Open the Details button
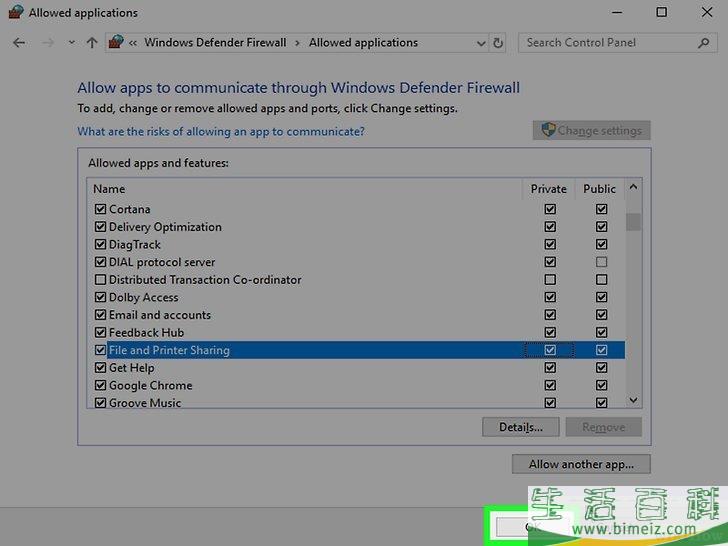Viewport: 728px width, 546px height. (x=520, y=427)
